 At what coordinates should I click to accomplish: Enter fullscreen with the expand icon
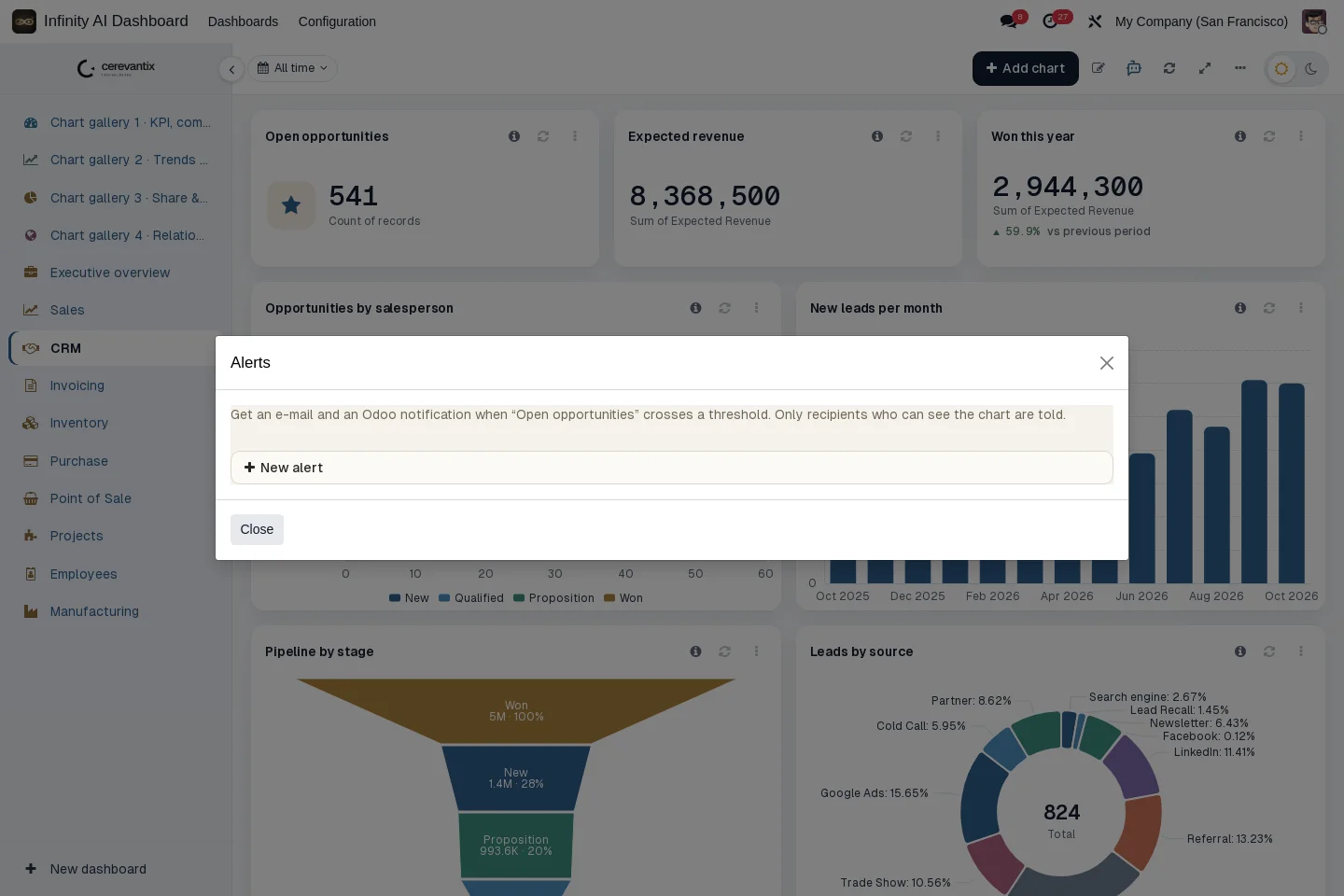[x=1205, y=68]
